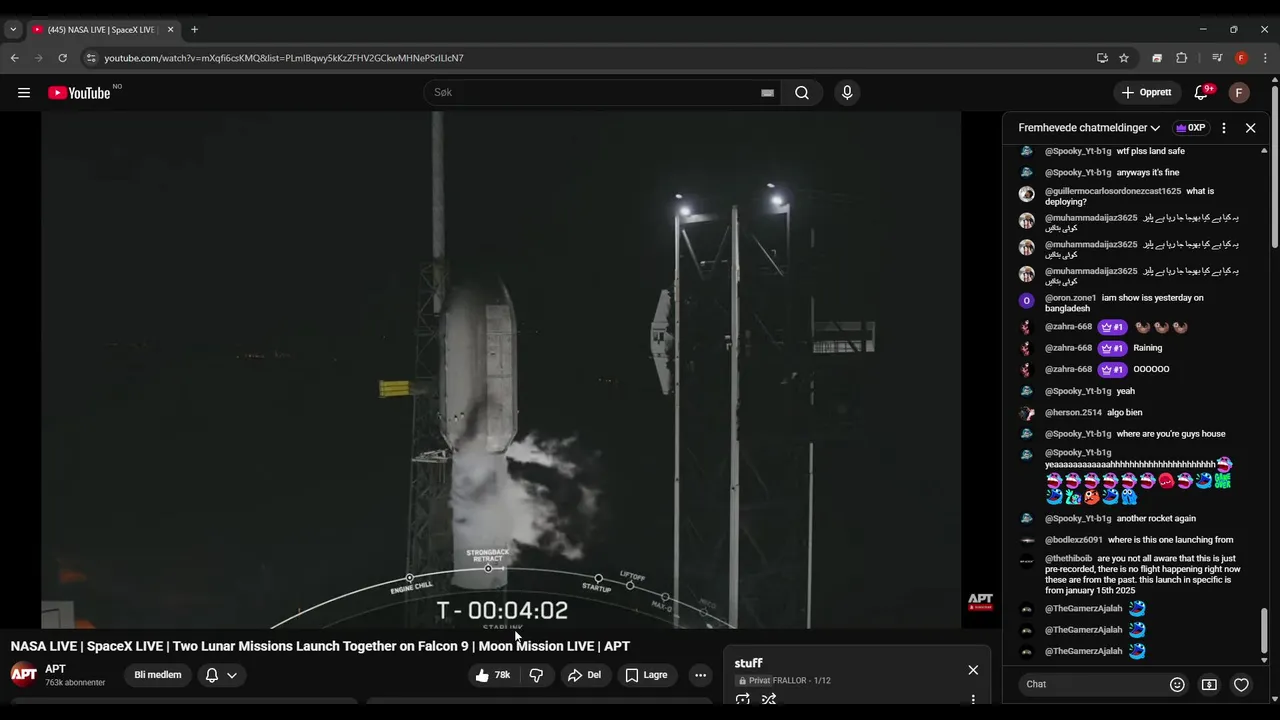This screenshot has width=1280, height=720.
Task: Open YouTube notifications bell
Action: coord(1202,93)
